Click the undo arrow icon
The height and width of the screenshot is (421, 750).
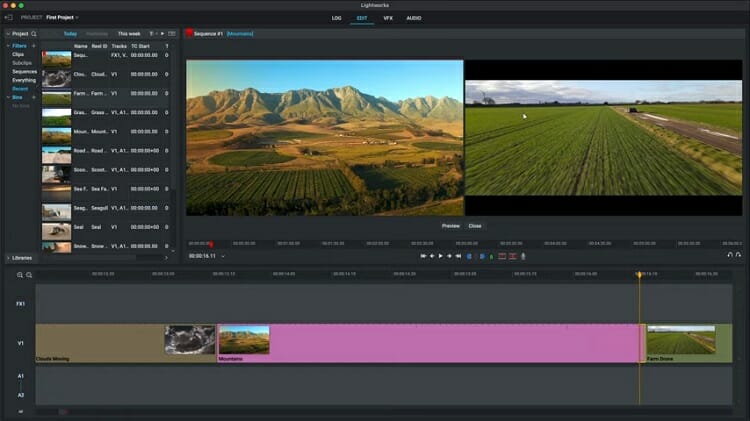point(730,255)
